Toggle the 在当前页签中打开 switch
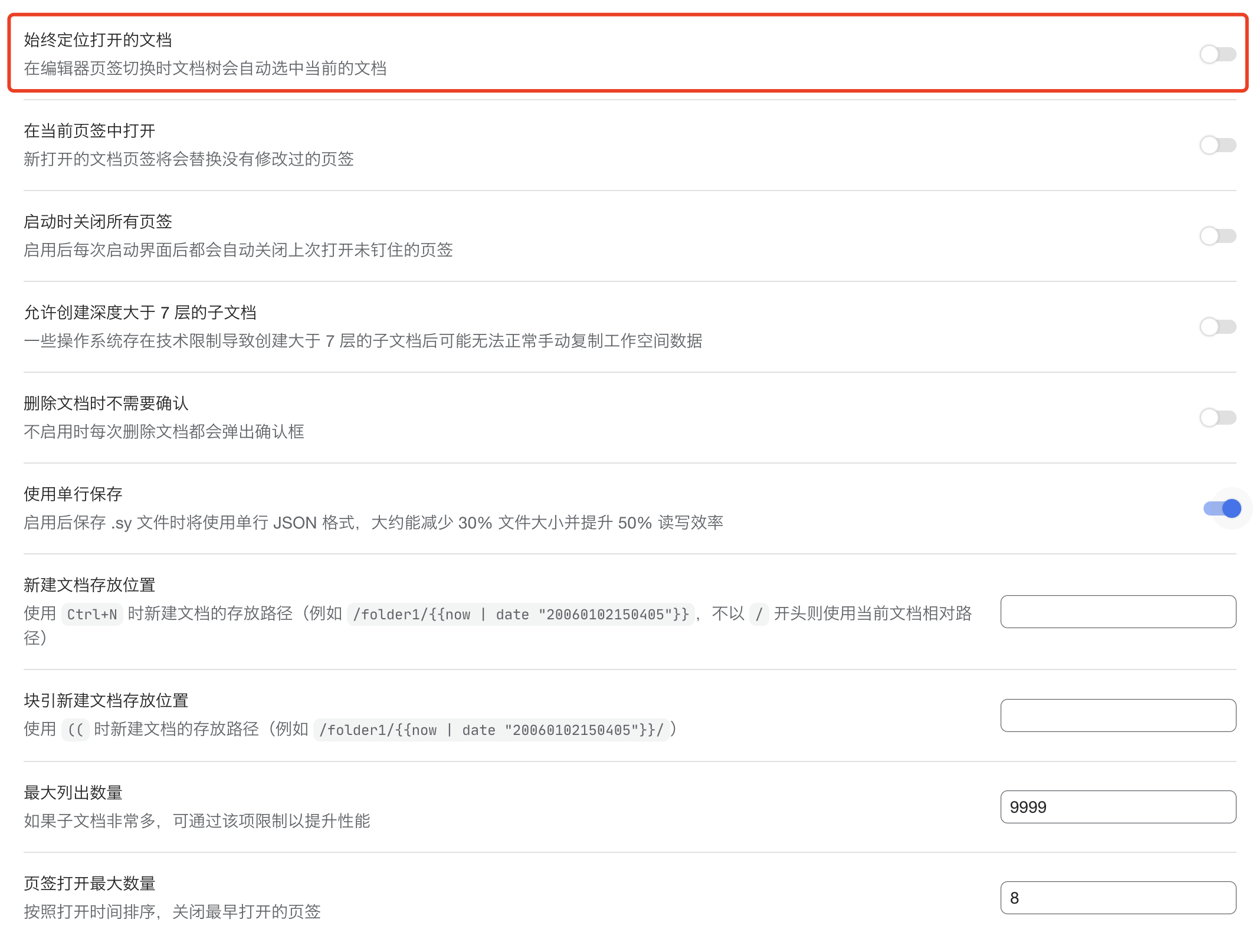 [x=1218, y=145]
